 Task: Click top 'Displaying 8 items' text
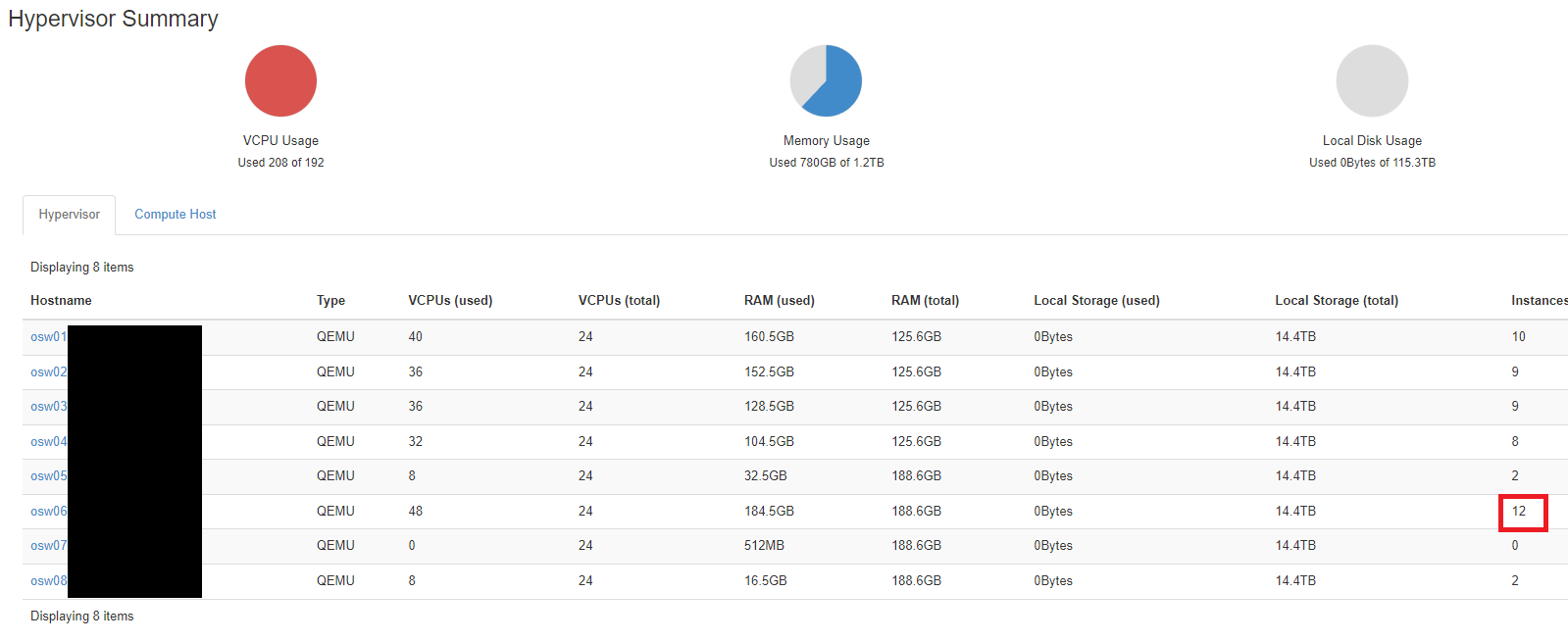click(81, 268)
